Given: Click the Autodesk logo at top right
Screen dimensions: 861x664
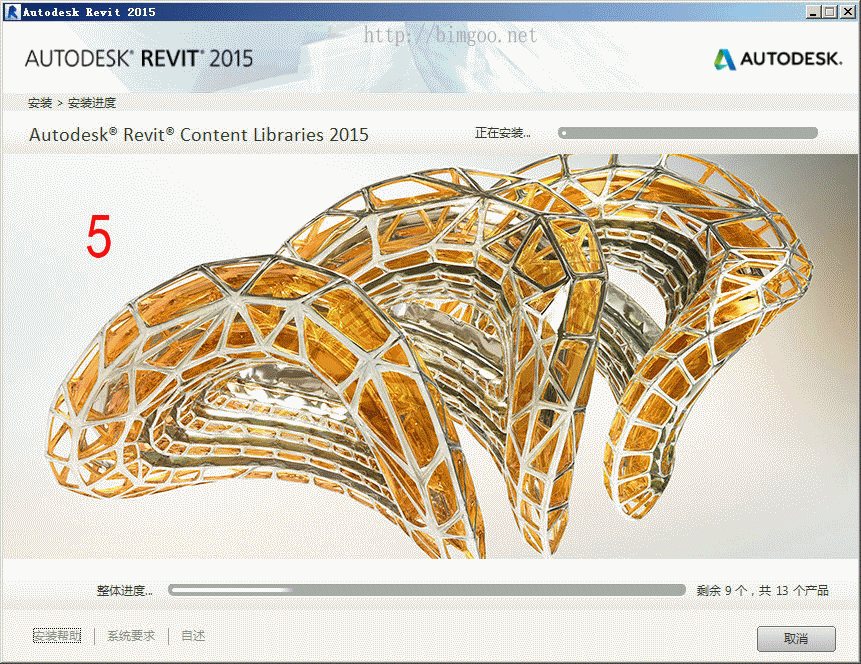Looking at the screenshot, I should [777, 59].
